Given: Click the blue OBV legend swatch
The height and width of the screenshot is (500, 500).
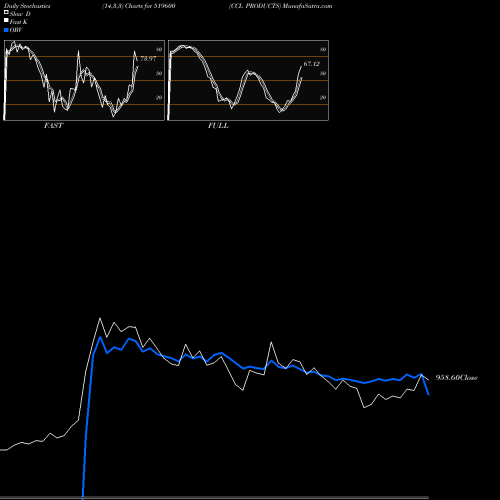Looking at the screenshot, I should 6,30.
